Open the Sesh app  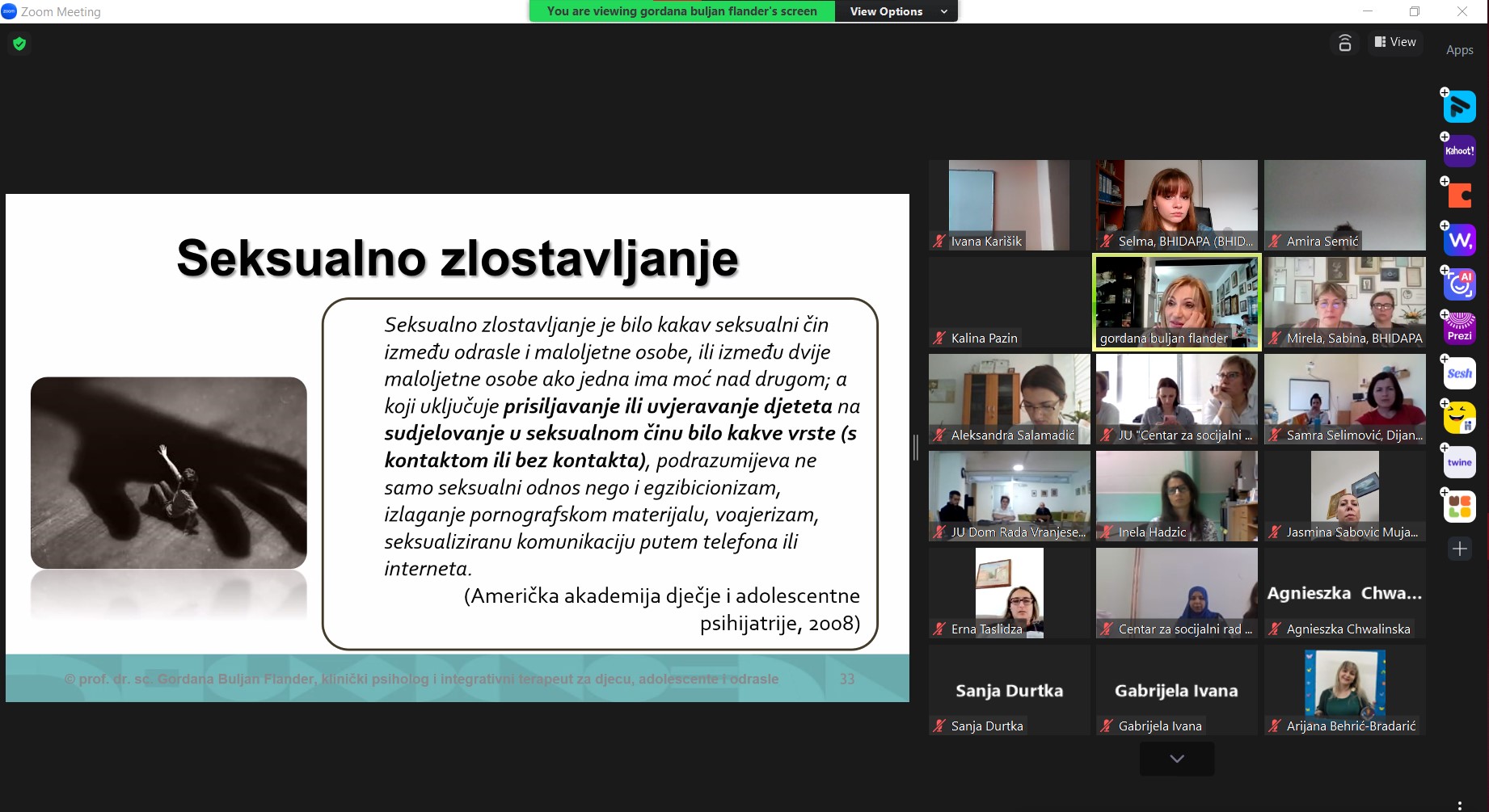(1460, 373)
